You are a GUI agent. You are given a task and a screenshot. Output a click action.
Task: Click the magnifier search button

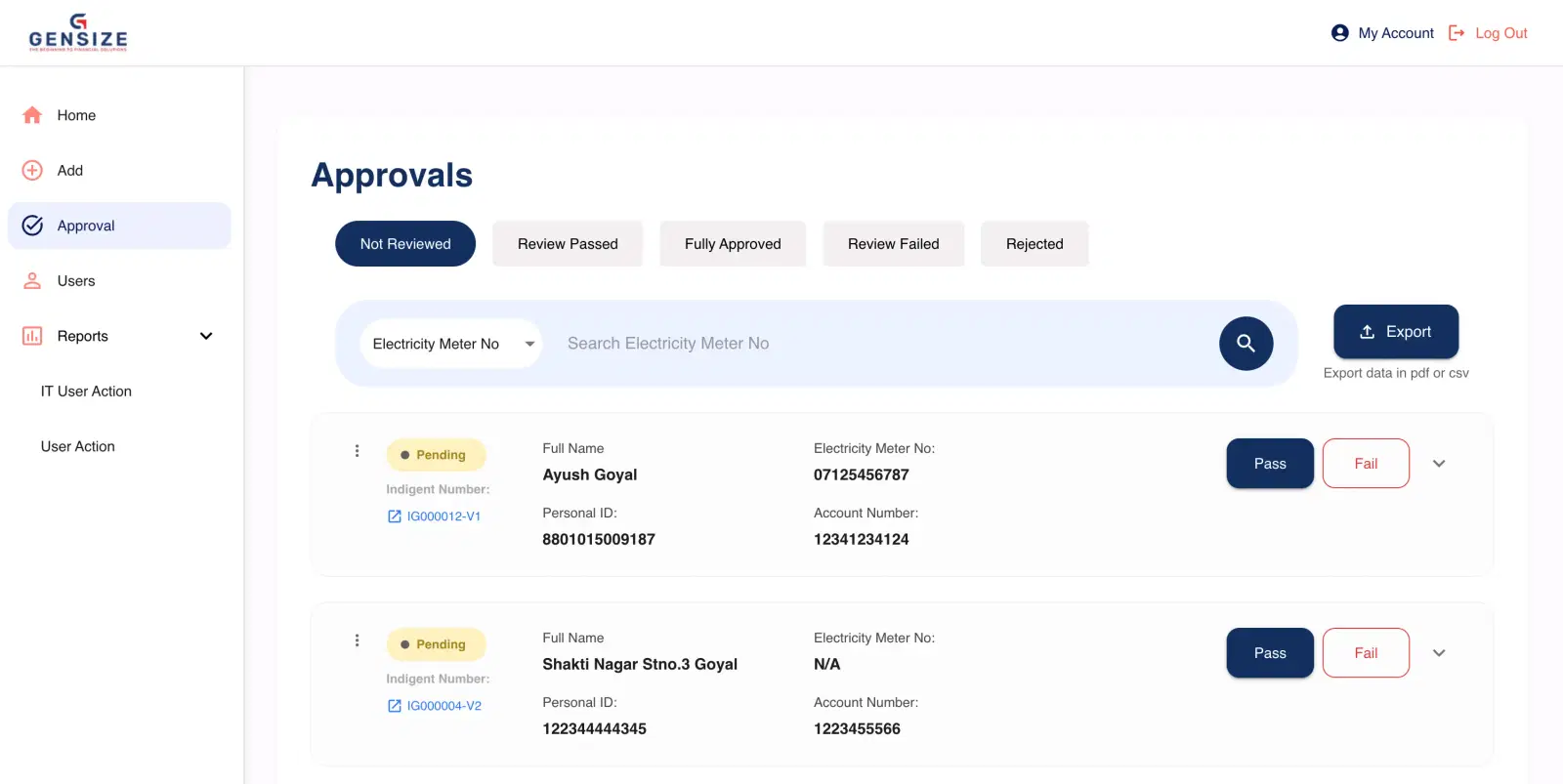coord(1246,344)
